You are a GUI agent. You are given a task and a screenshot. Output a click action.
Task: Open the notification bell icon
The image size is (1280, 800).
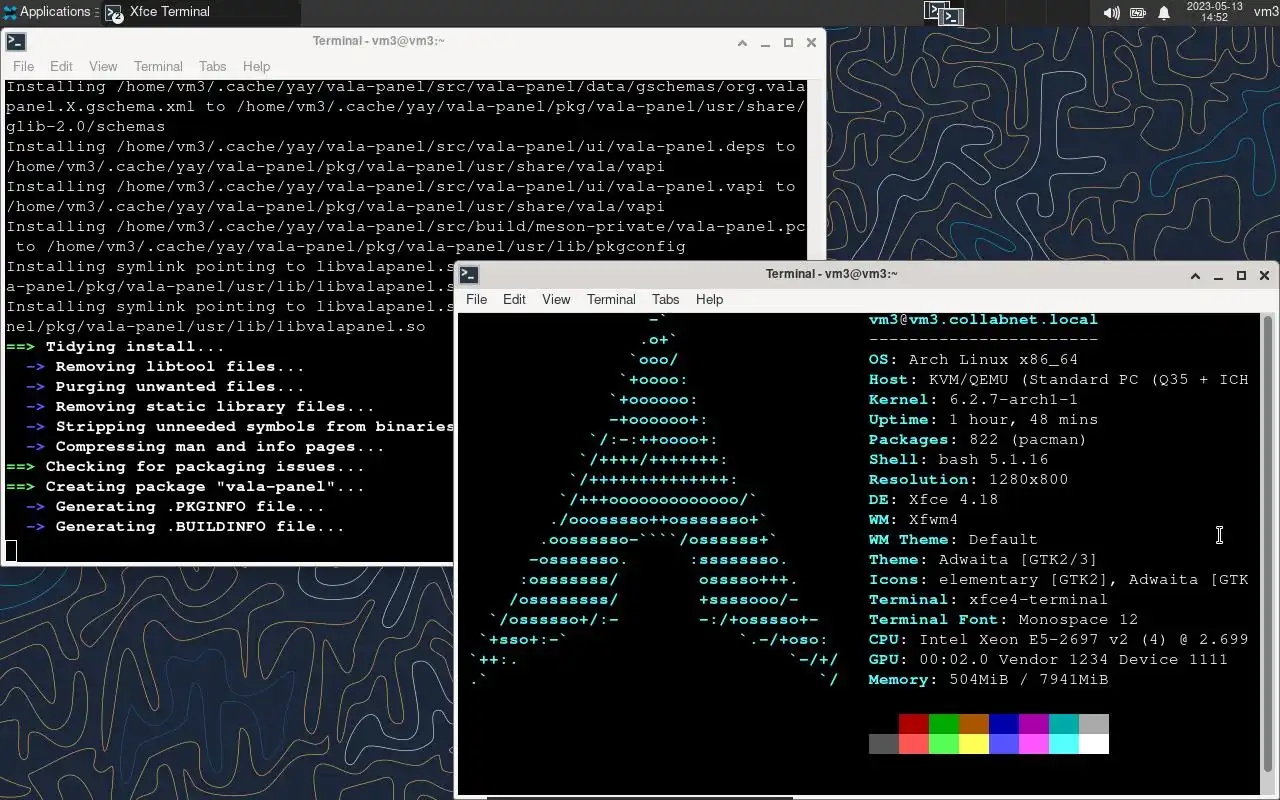tap(1164, 13)
